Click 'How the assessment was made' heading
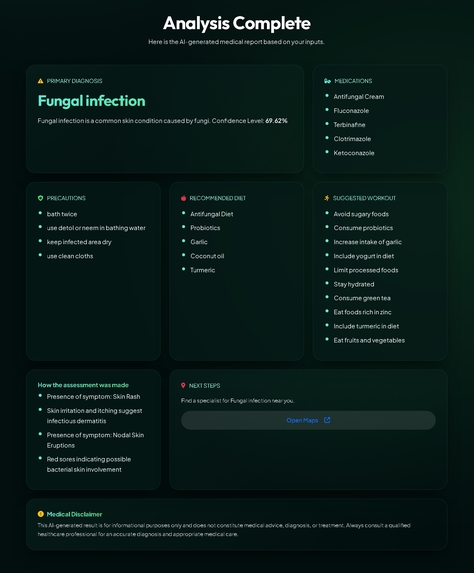This screenshot has width=474, height=573. click(83, 385)
